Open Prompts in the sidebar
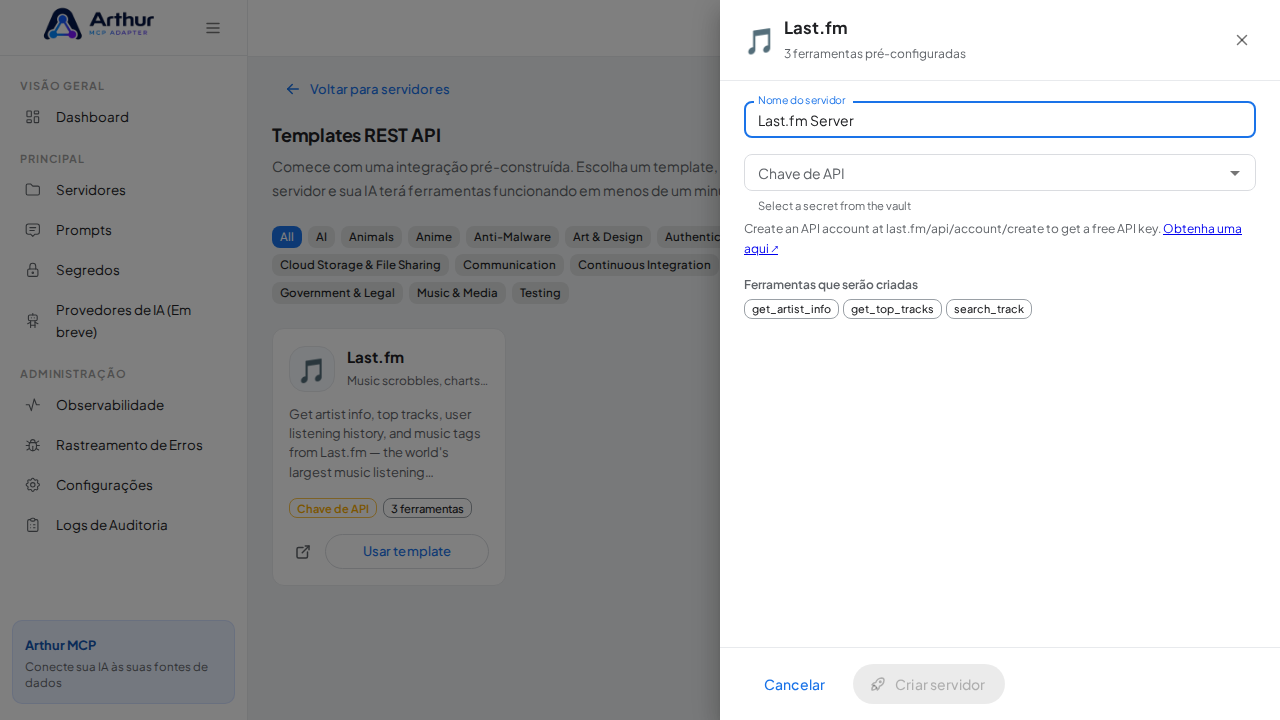Screen dimensions: 1280x720 123,230
